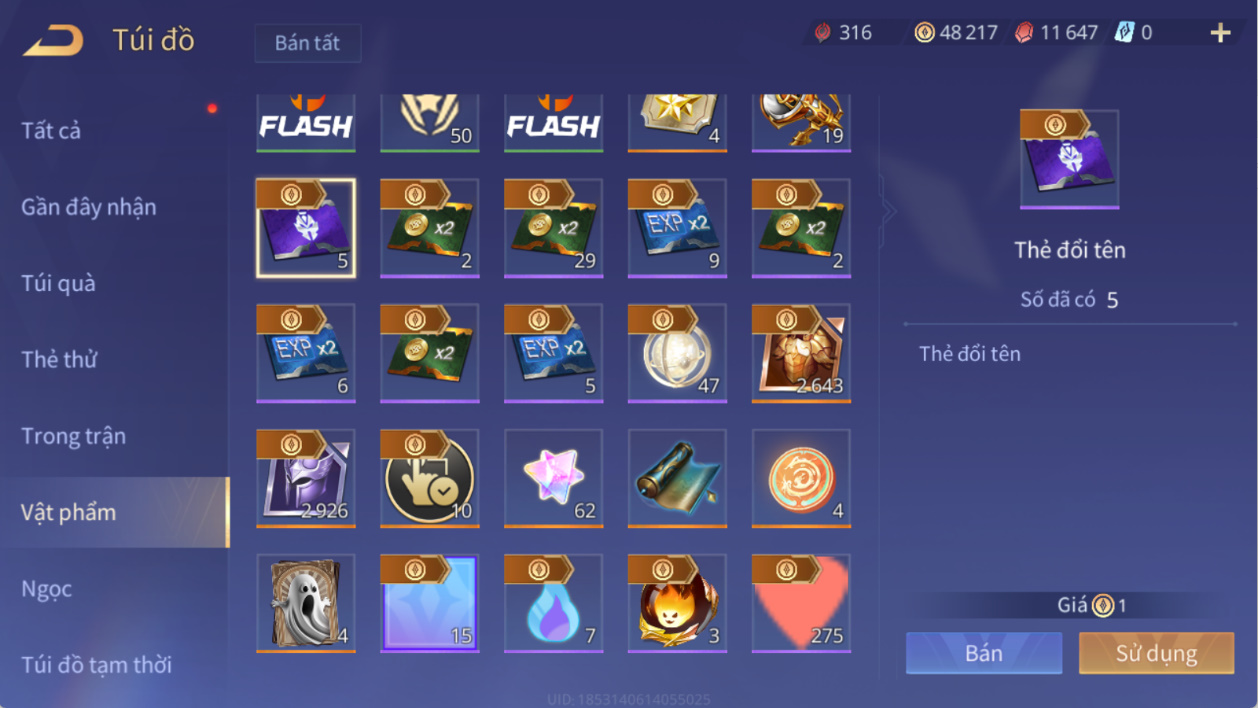
Task: Select the ghost card item
Action: point(306,603)
